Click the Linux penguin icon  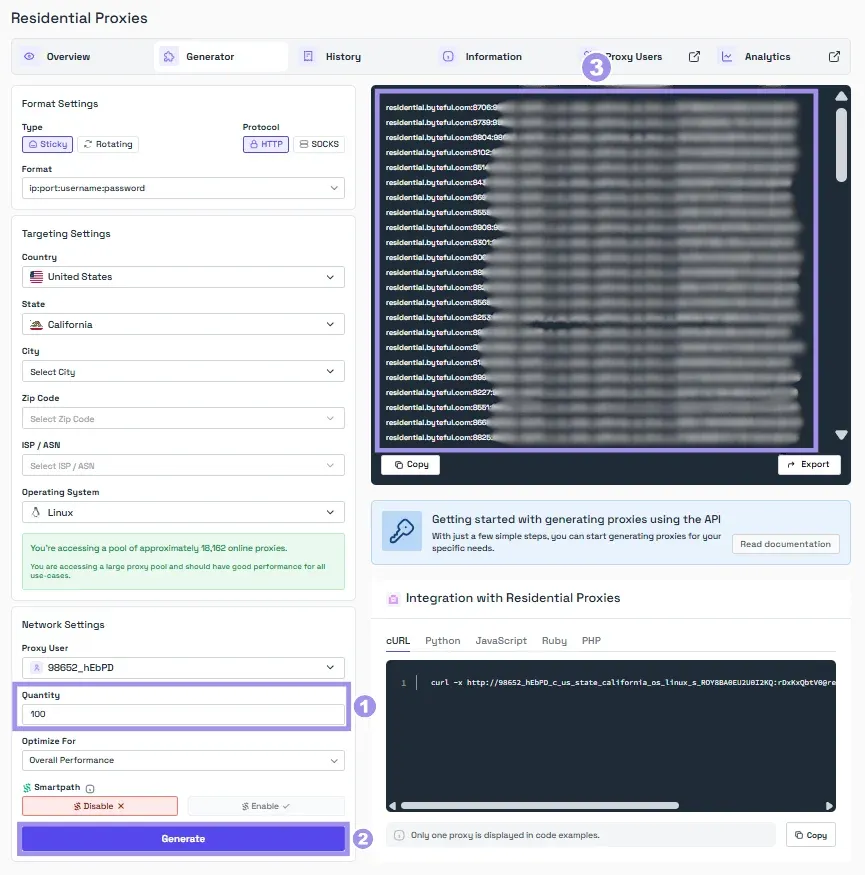[x=36, y=512]
